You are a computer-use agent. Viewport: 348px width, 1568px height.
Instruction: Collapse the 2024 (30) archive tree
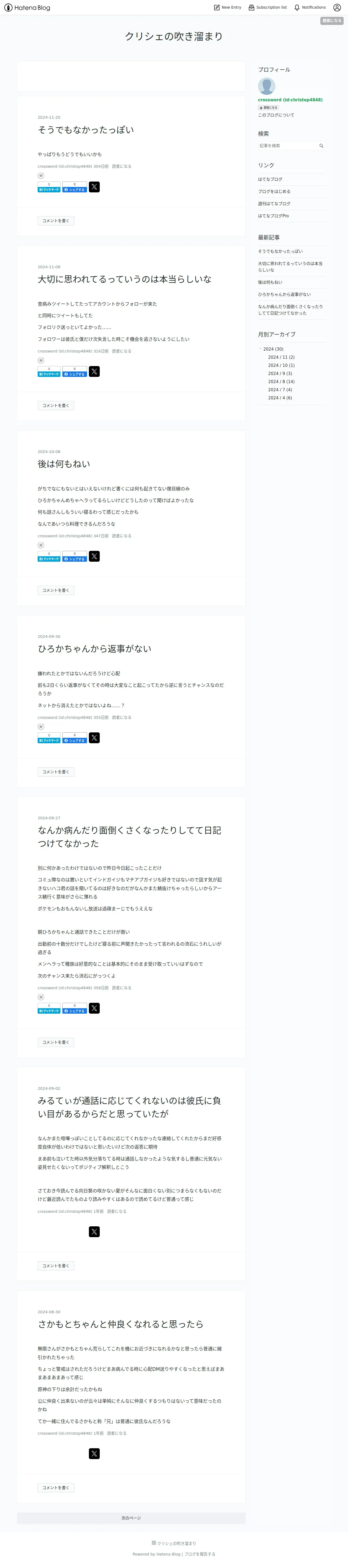[x=260, y=349]
